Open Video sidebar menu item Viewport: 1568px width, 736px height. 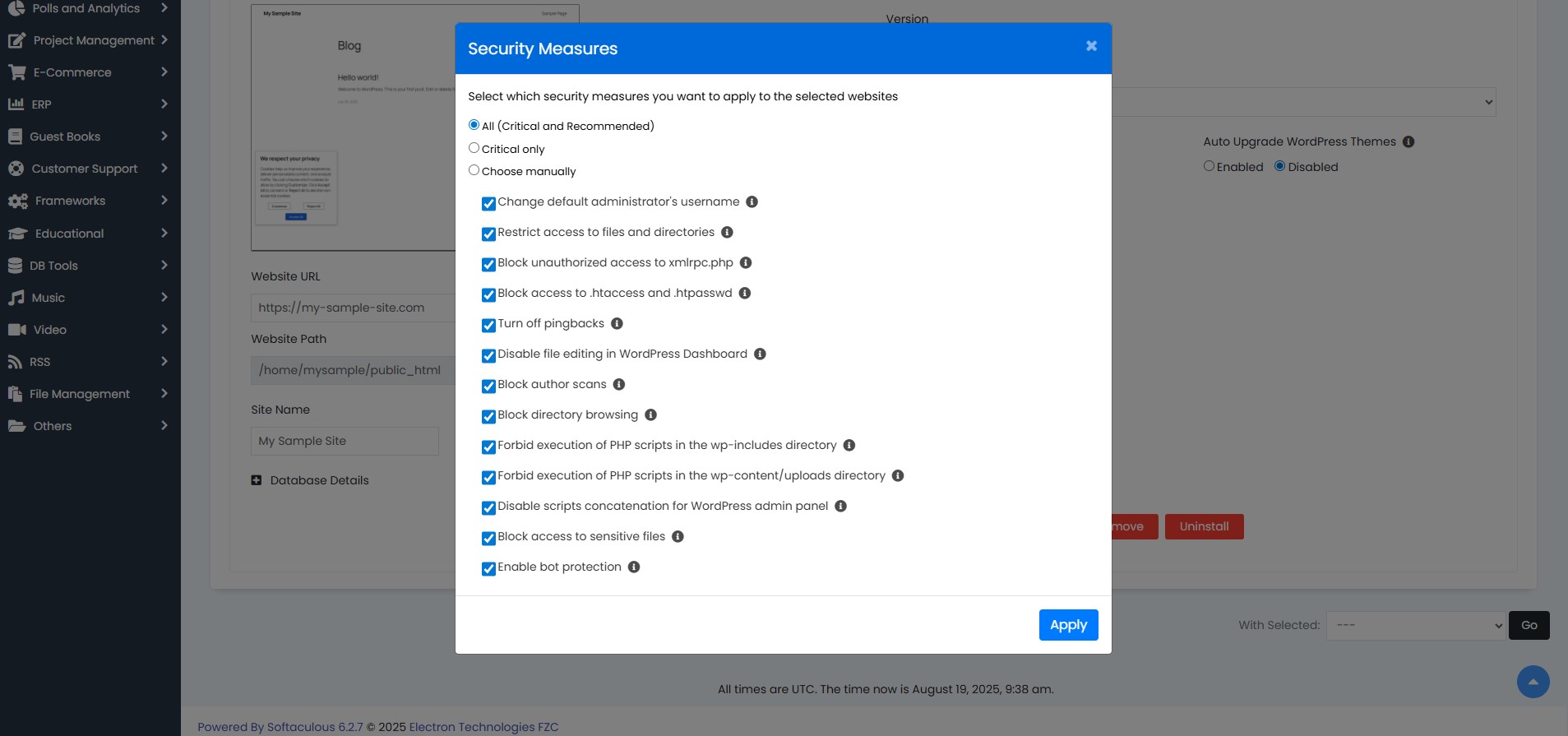point(89,330)
